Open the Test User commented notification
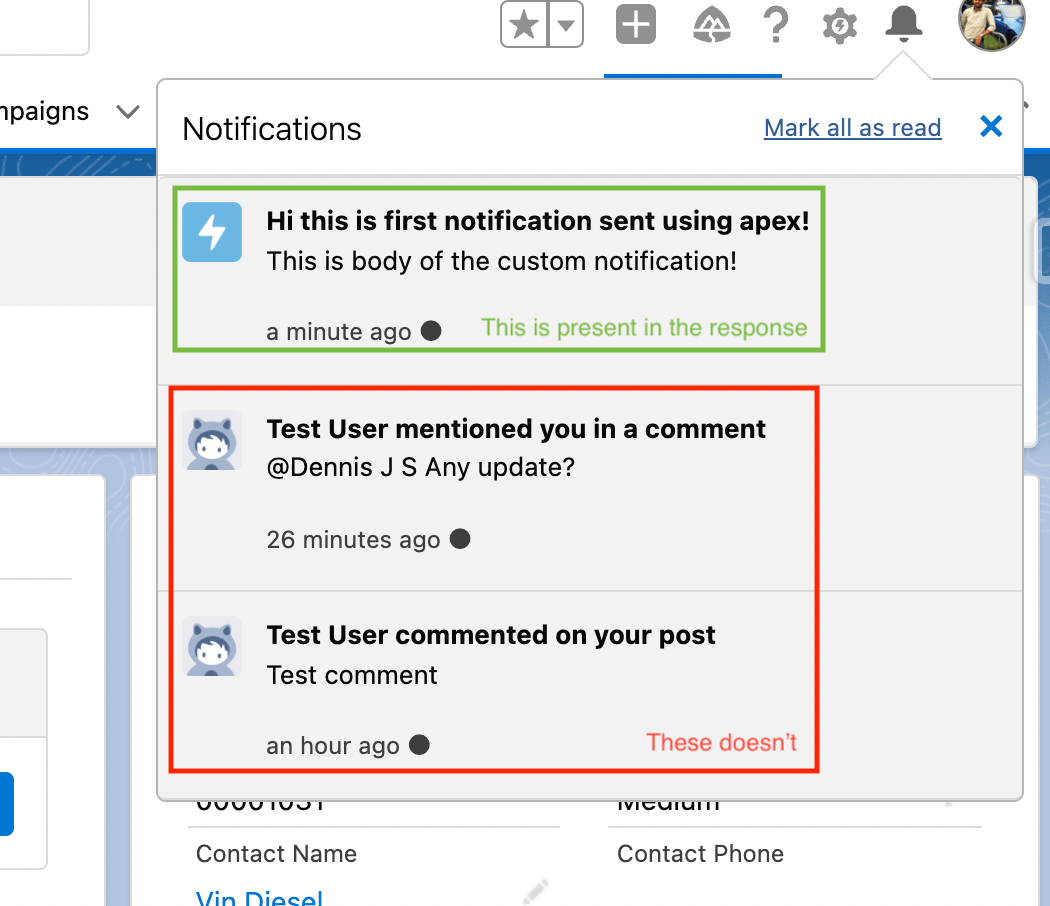Image resolution: width=1050 pixels, height=906 pixels. 491,634
